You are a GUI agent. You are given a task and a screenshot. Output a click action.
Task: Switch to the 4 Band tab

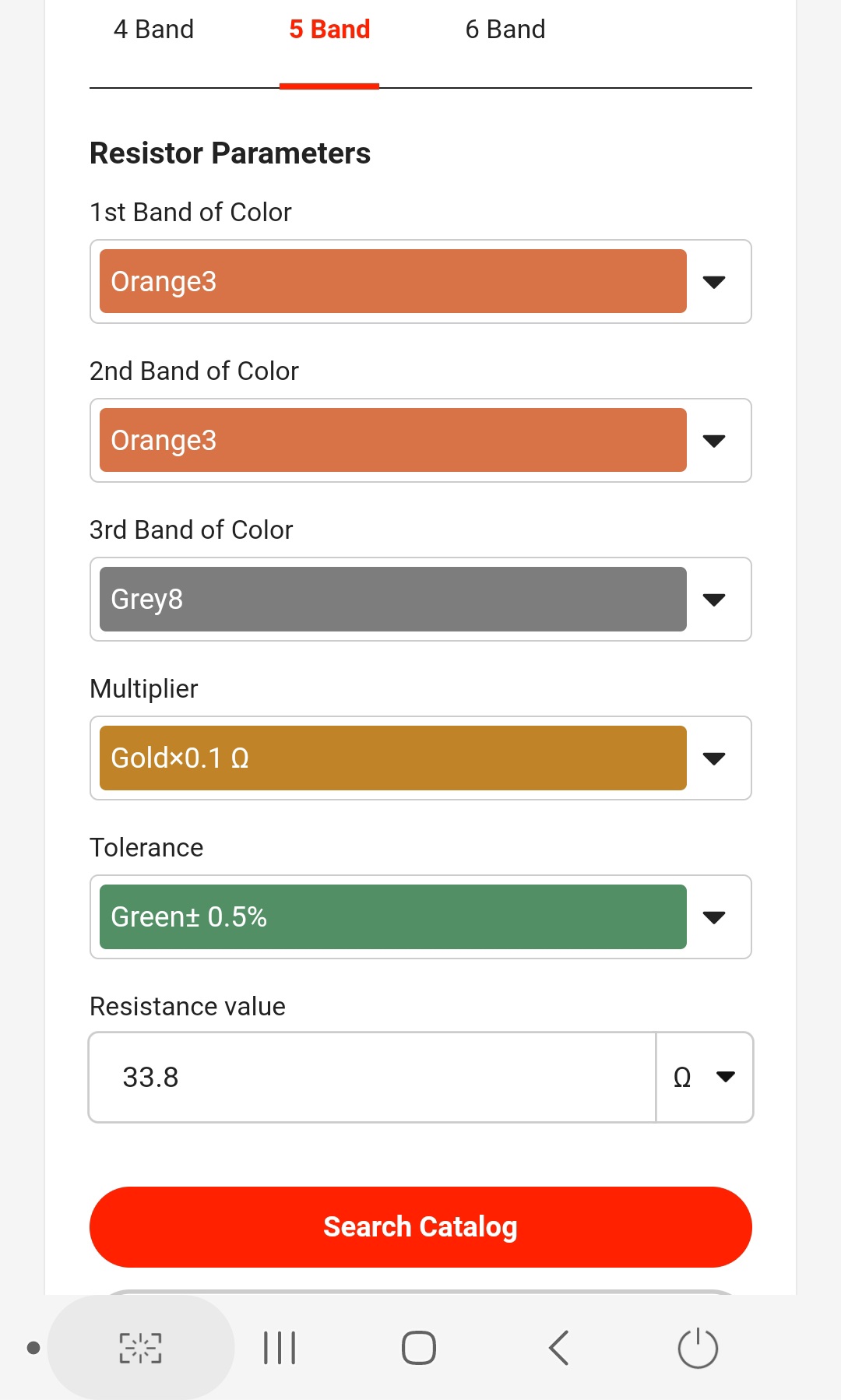point(153,30)
